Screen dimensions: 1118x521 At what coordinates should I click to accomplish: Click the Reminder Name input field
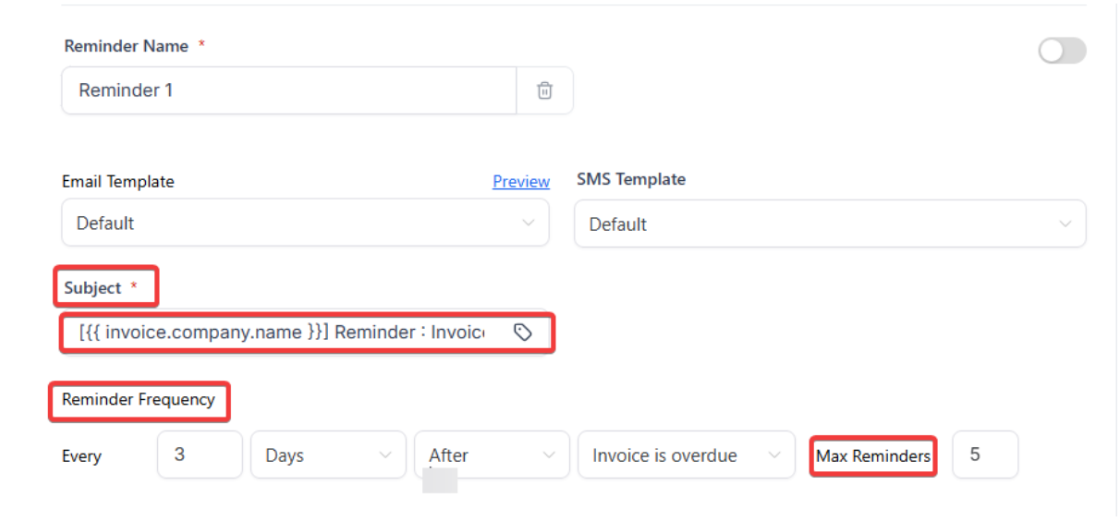[288, 91]
